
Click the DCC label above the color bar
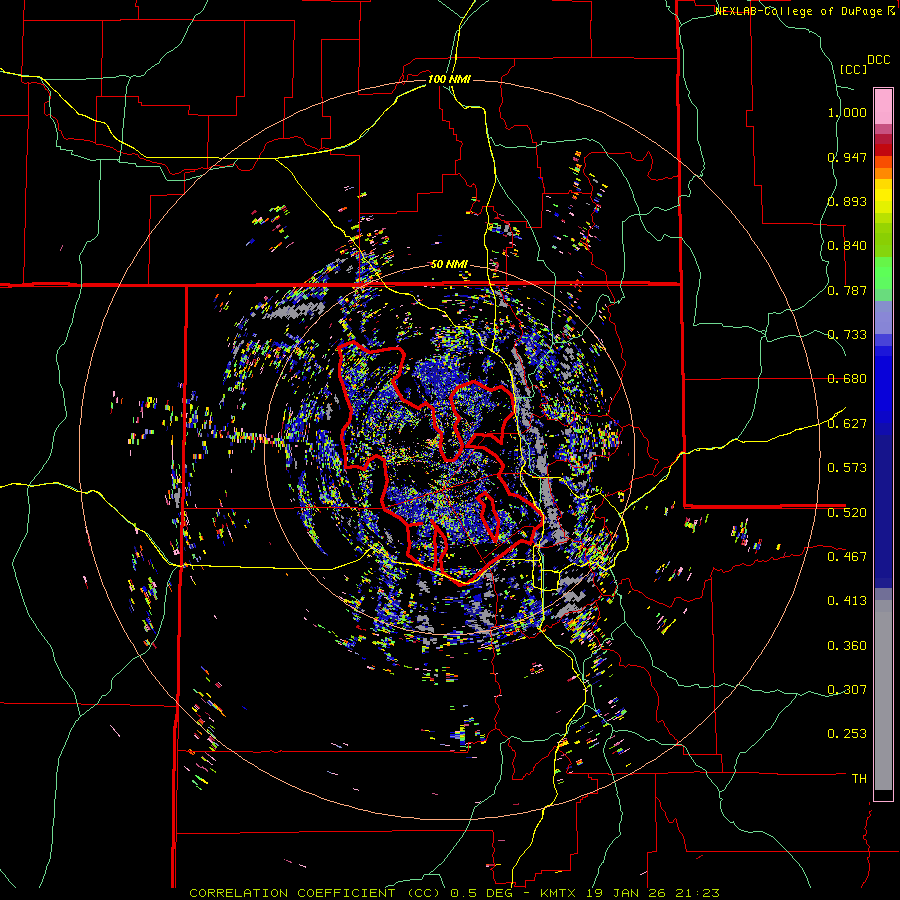(x=879, y=60)
